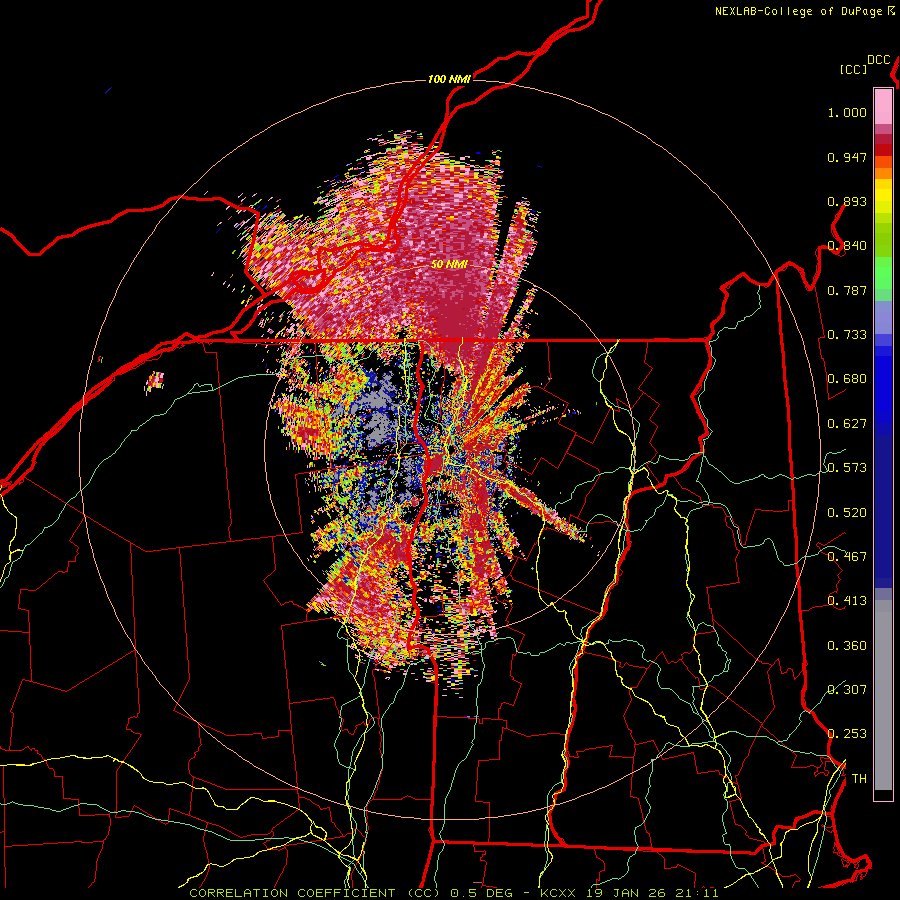Select the 0.360 legend value

tap(847, 646)
